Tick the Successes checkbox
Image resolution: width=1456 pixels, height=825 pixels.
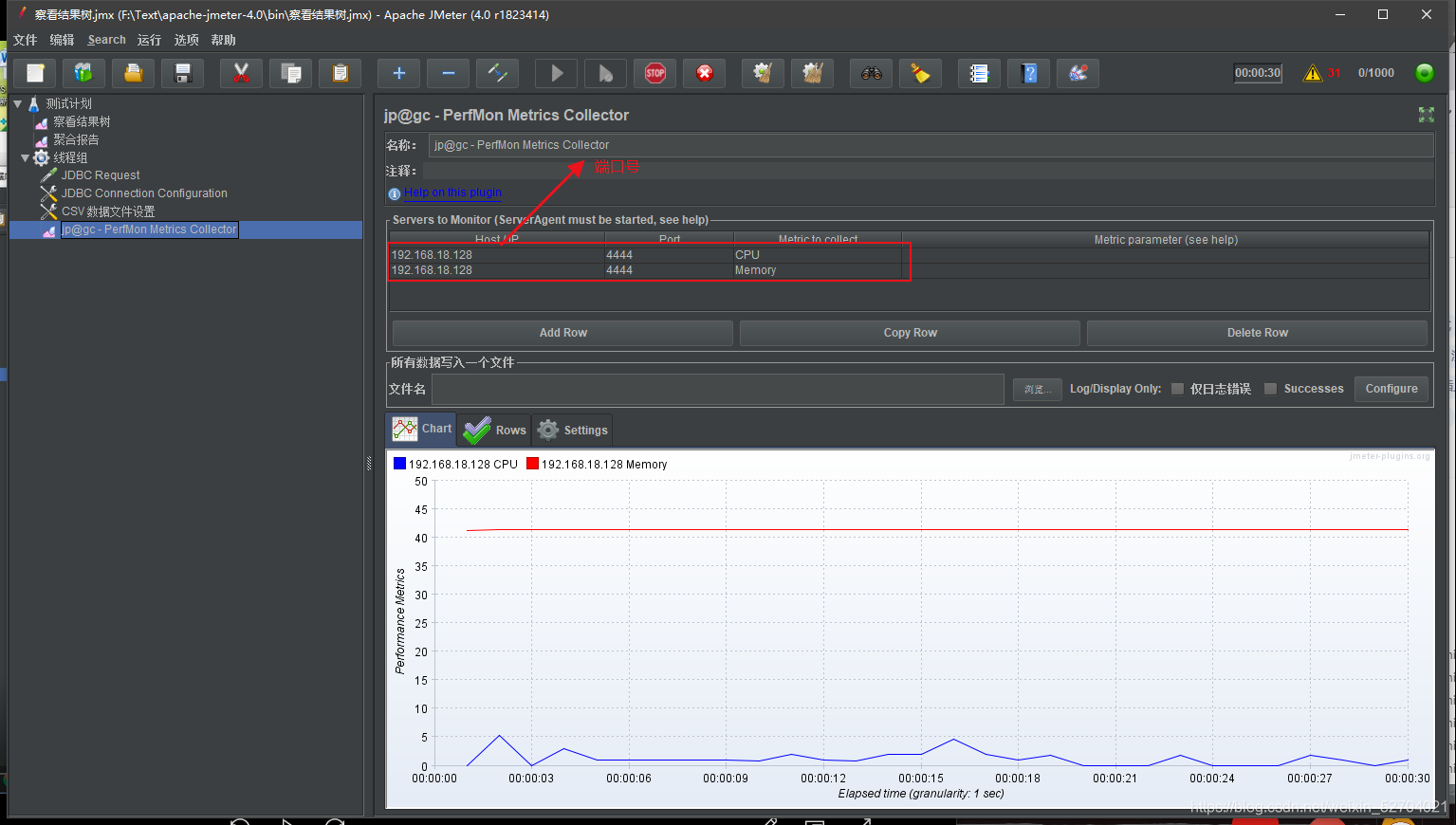coord(1271,389)
